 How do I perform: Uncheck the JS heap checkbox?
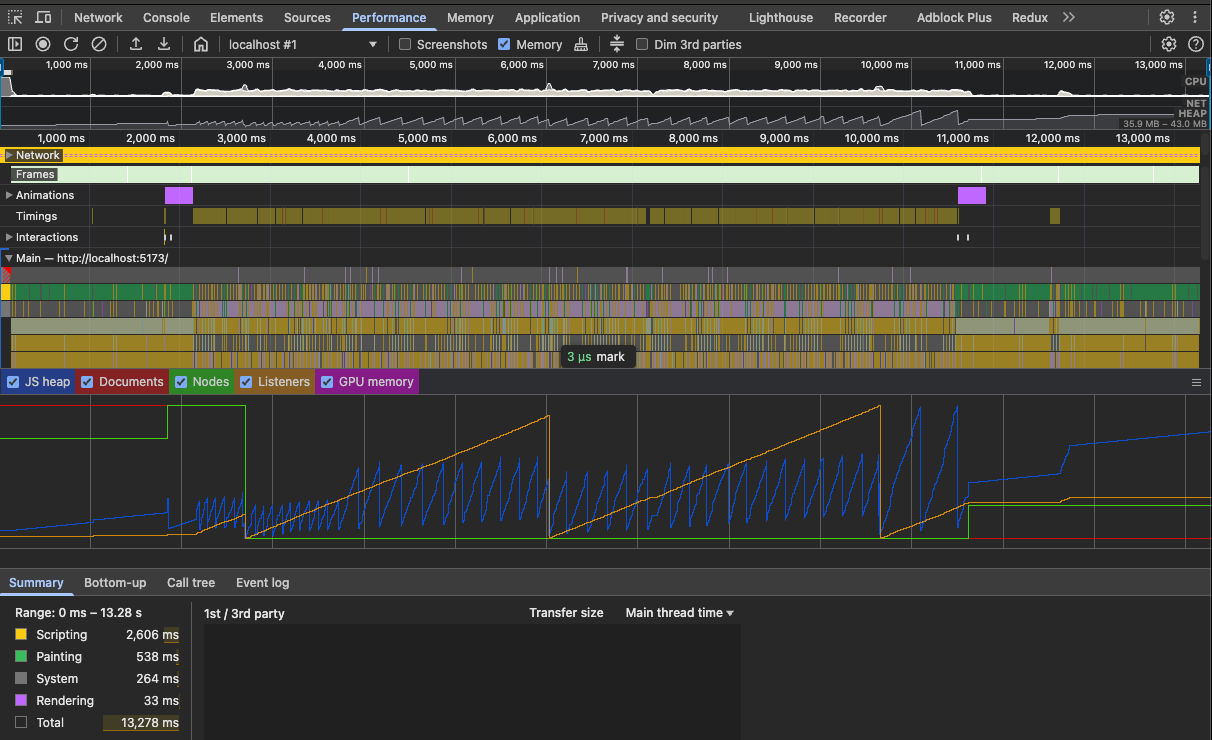coord(13,381)
